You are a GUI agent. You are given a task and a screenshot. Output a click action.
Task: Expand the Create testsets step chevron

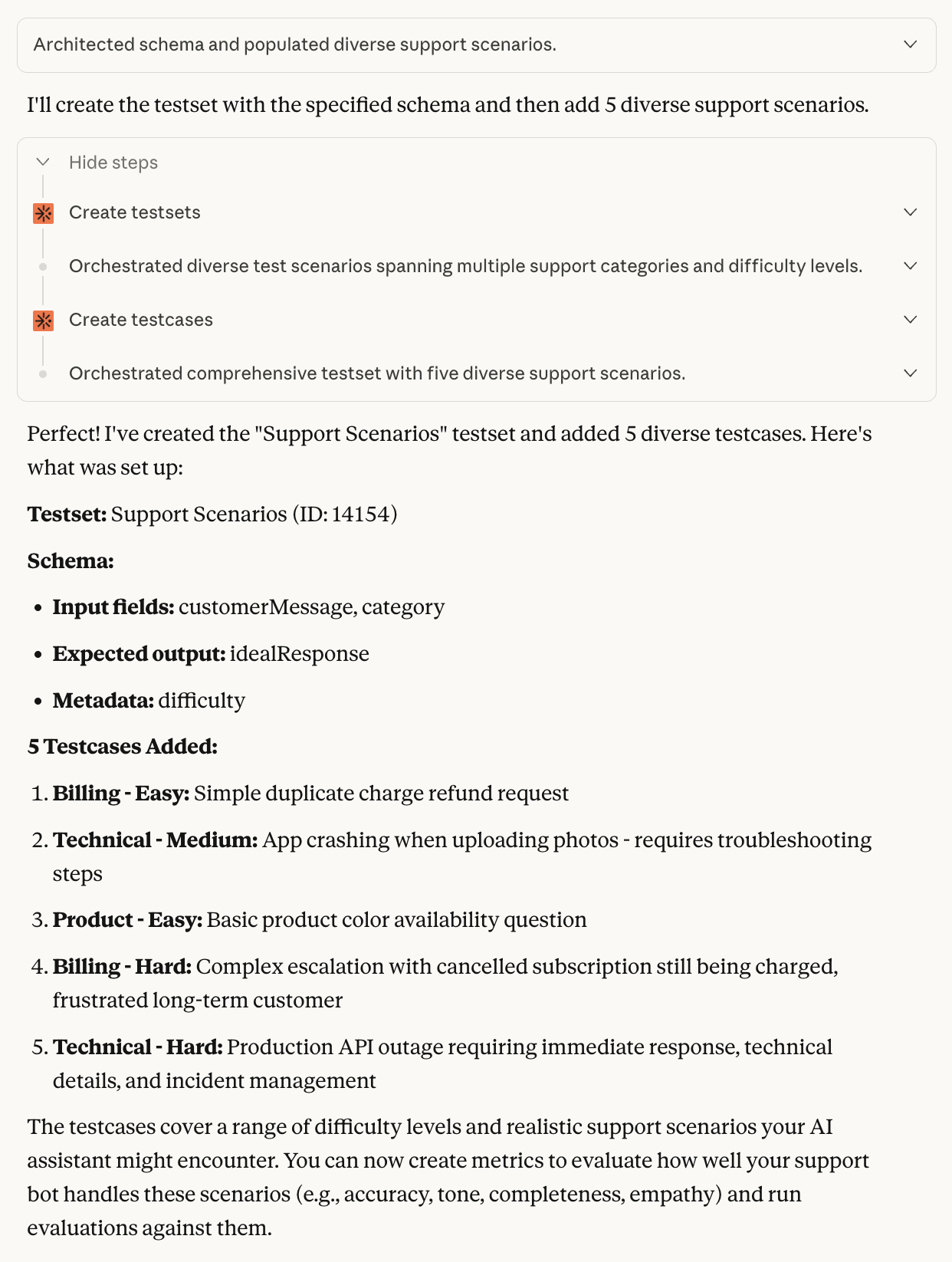911,212
